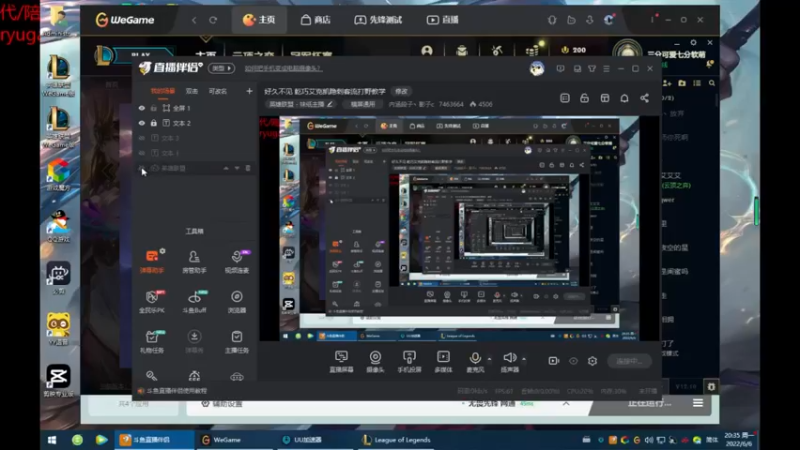Image resolution: width=800 pixels, height=450 pixels.
Task: Click the magnifier key tool icon
Action: click(x=152, y=376)
